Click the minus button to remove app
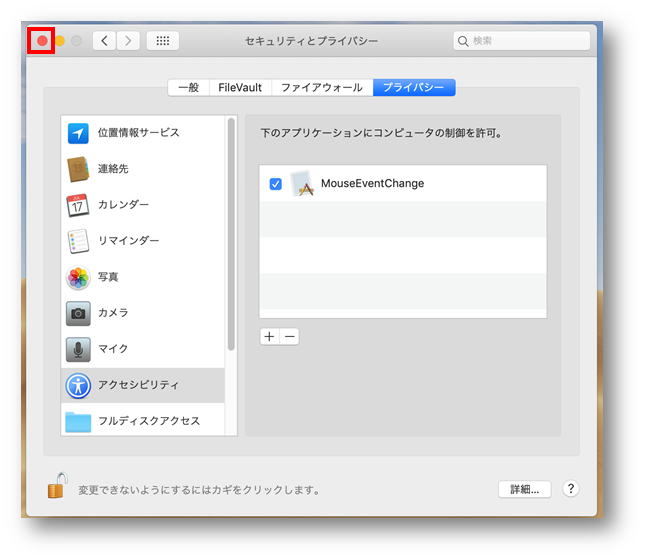The width and height of the screenshot is (645, 560). coord(290,337)
